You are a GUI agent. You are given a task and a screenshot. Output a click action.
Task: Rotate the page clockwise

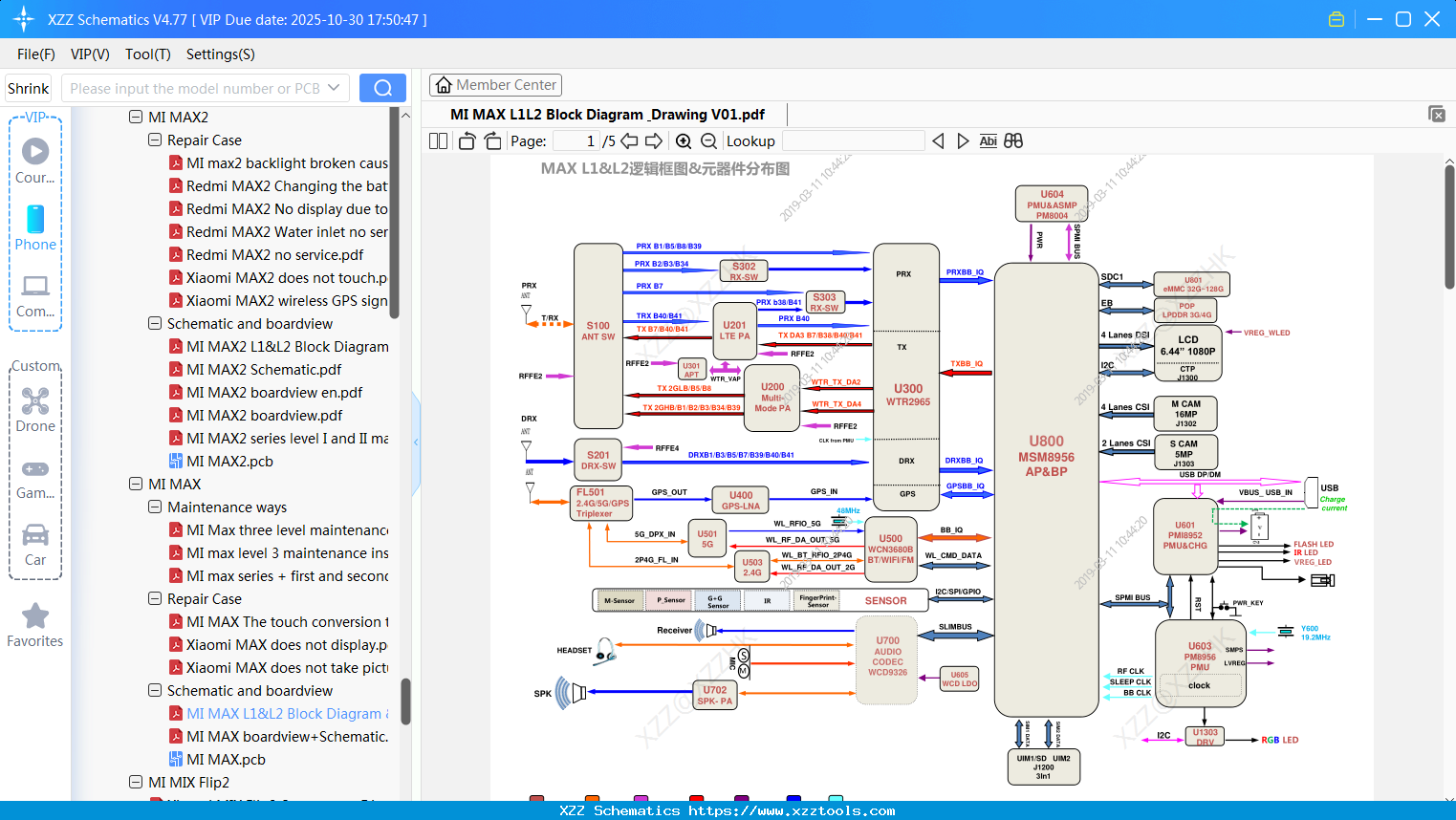(492, 140)
